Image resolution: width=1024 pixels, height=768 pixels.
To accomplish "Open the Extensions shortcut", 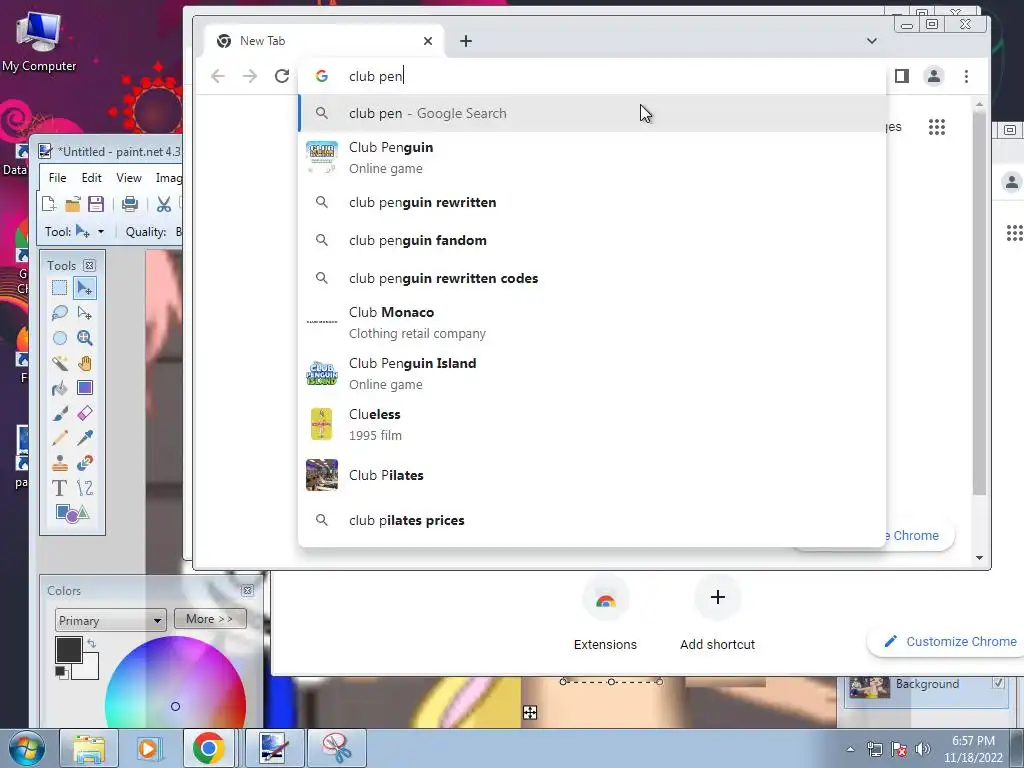I will point(605,614).
